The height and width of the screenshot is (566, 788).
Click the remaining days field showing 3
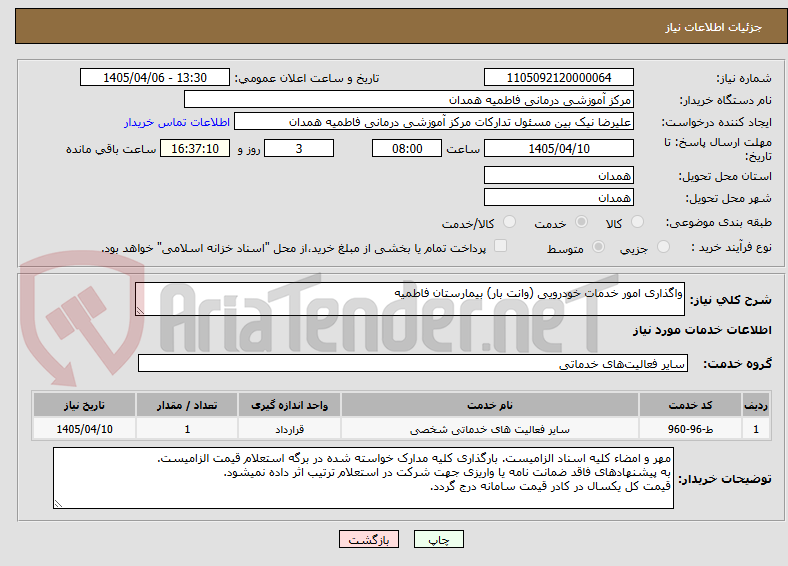(x=299, y=148)
